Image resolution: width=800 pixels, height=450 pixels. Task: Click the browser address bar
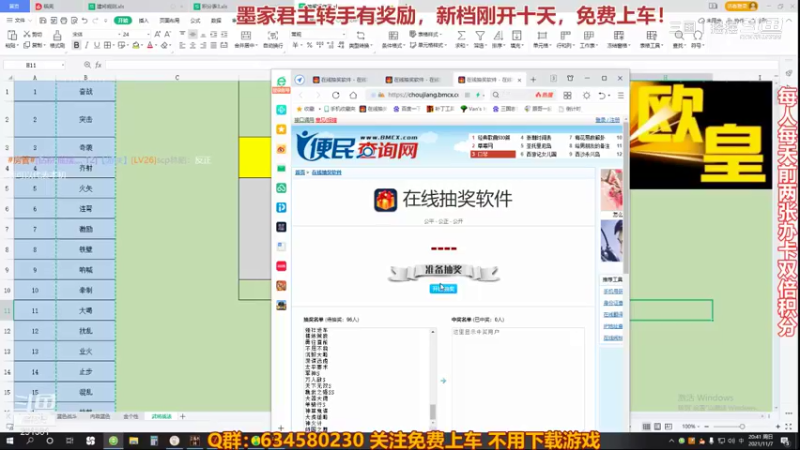424,95
